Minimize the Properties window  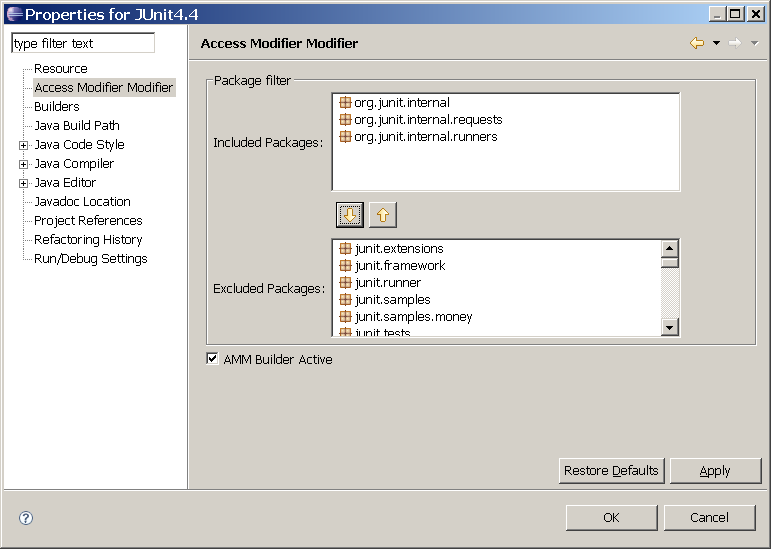(x=717, y=14)
